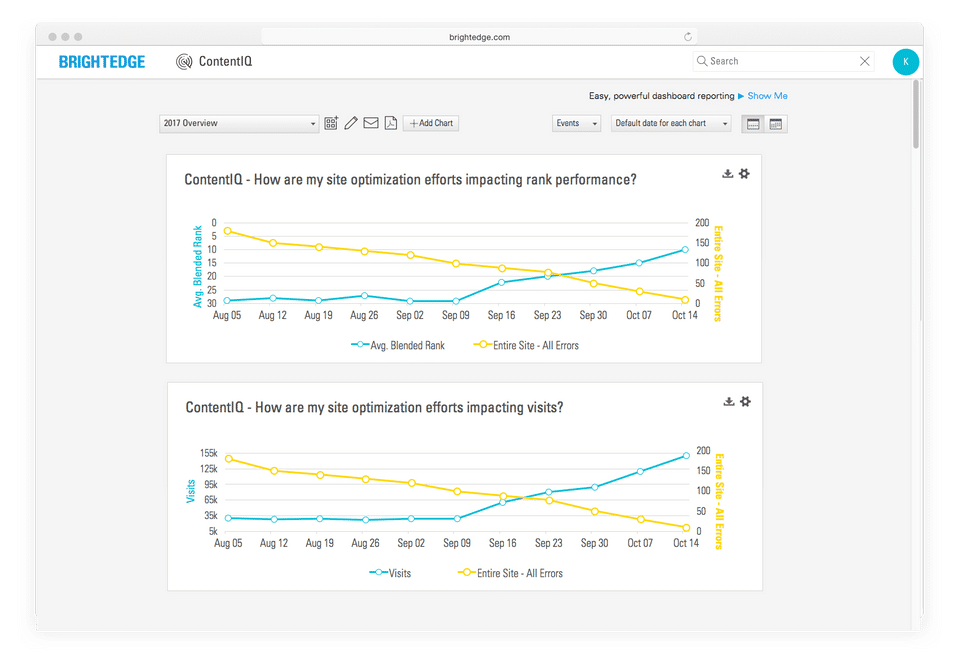Export dashboard as PDF icon

pos(391,123)
